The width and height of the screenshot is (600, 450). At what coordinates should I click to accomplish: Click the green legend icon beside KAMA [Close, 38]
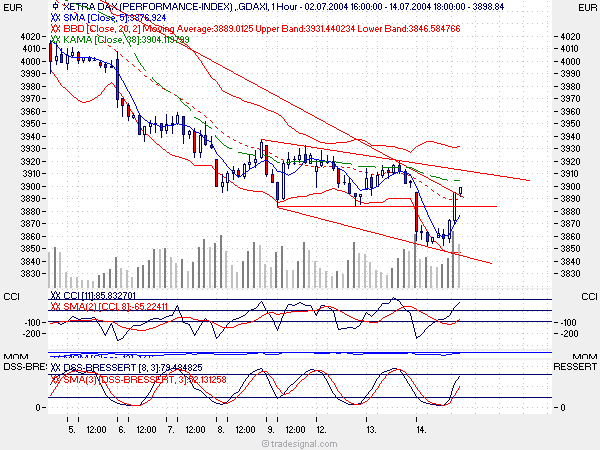55,39
